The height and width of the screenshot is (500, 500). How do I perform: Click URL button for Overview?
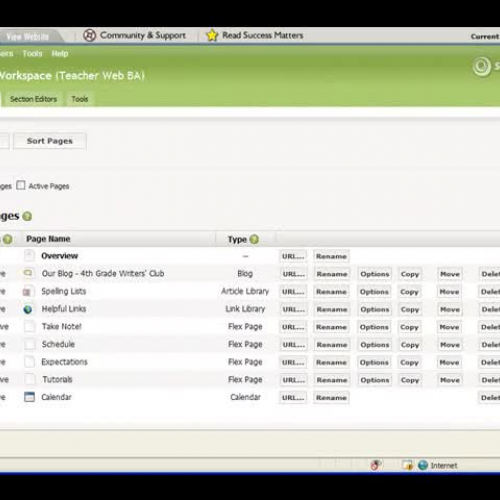coord(293,256)
